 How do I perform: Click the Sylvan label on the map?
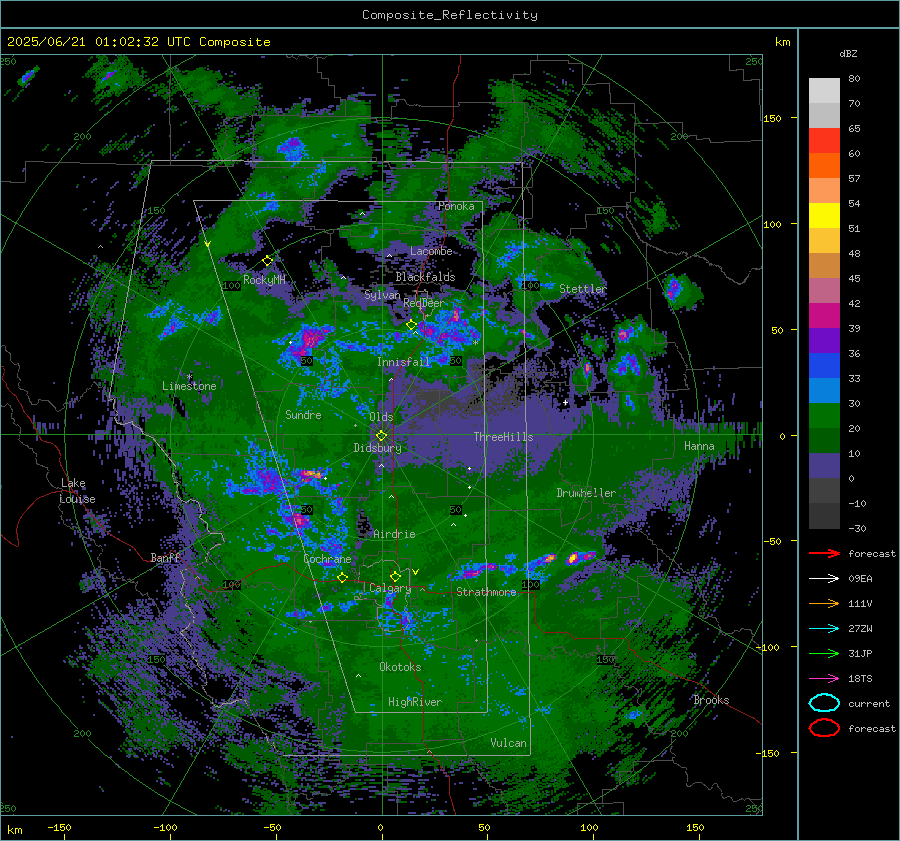(x=382, y=295)
